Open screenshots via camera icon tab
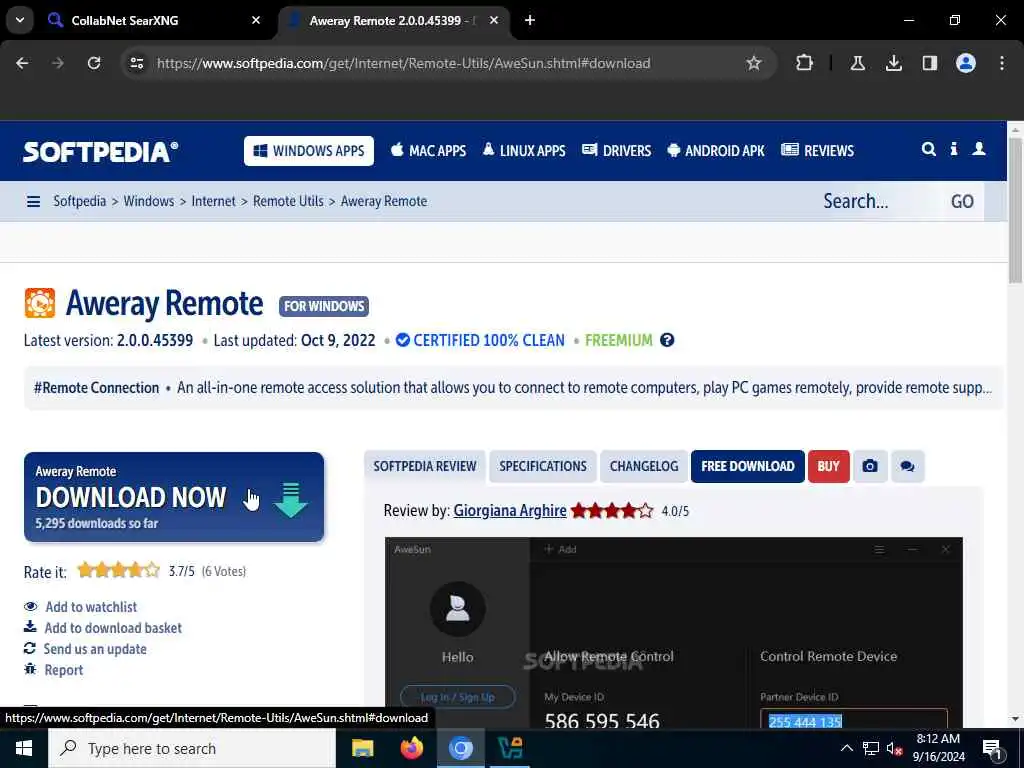Screen dimensions: 1024x768 pos(870,466)
